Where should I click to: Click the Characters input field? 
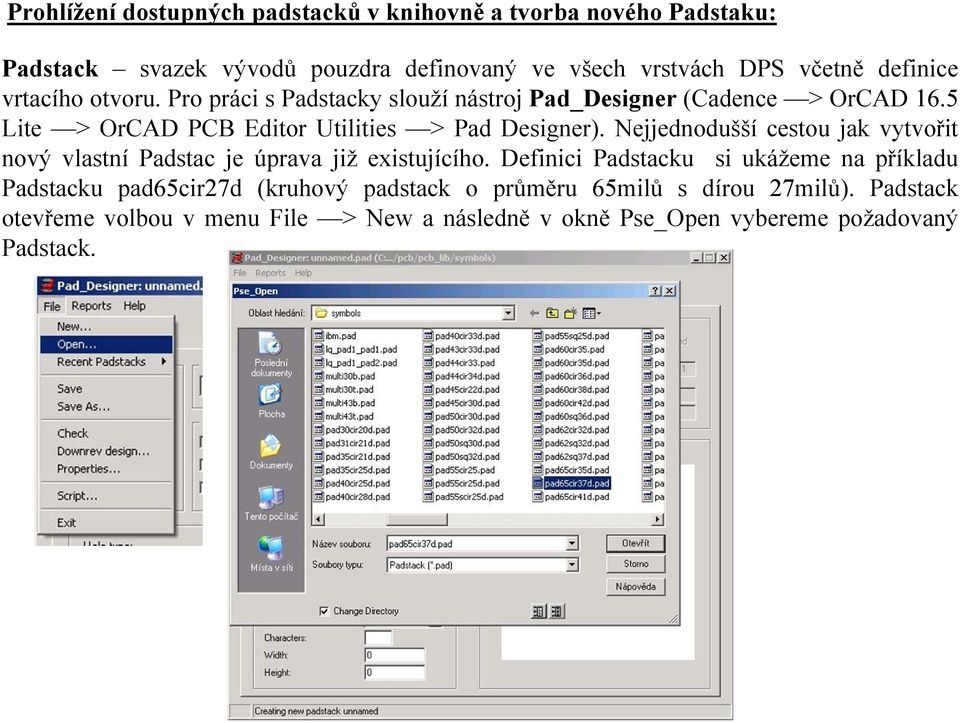point(378,637)
